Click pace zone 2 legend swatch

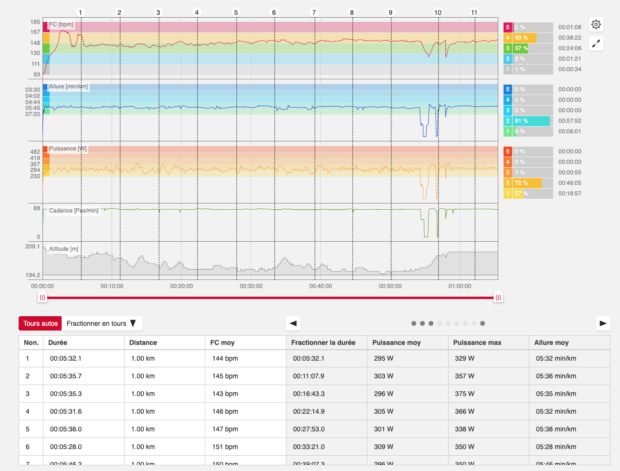pyautogui.click(x=508, y=121)
